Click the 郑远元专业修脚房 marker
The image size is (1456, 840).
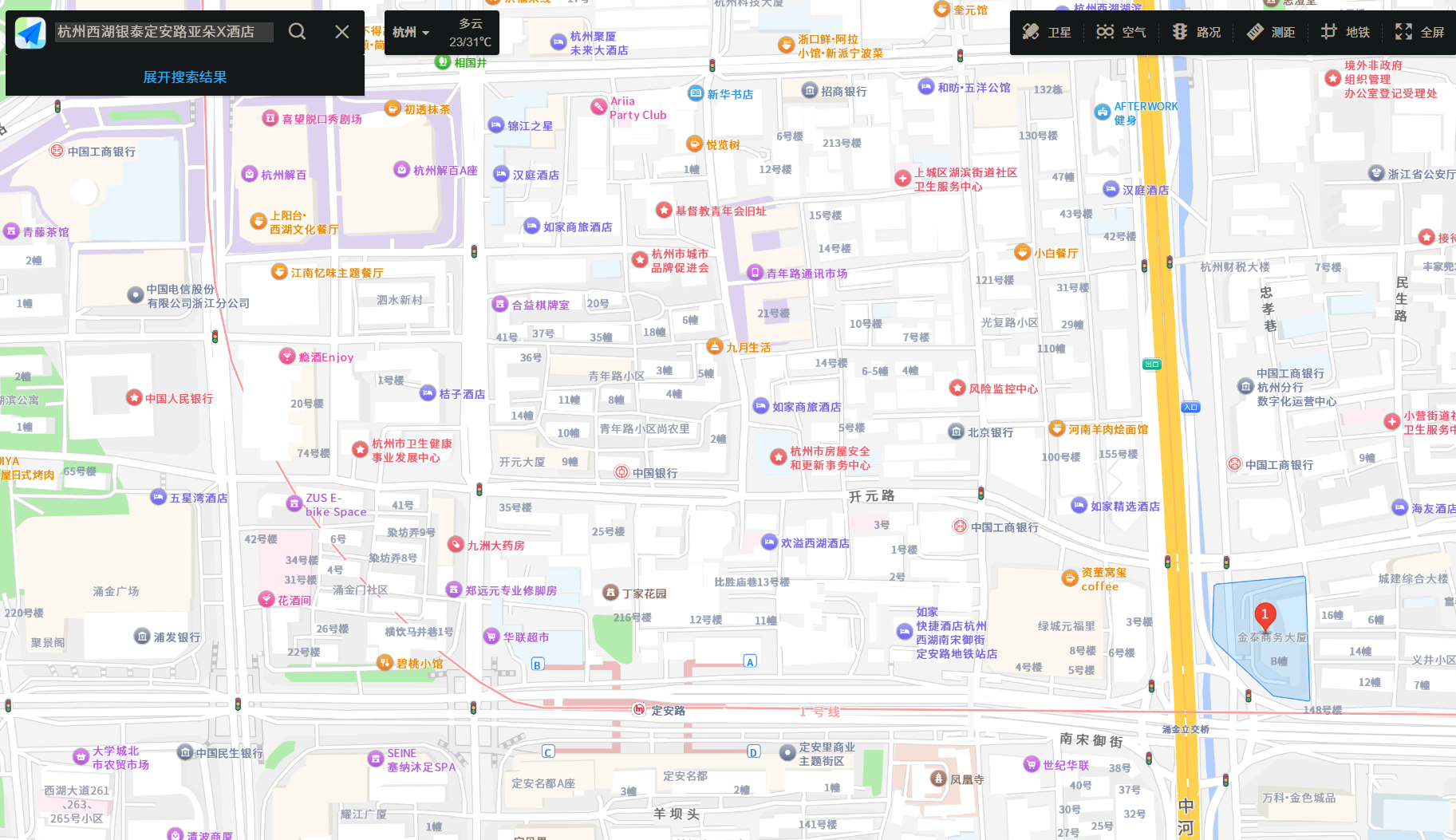(x=453, y=590)
